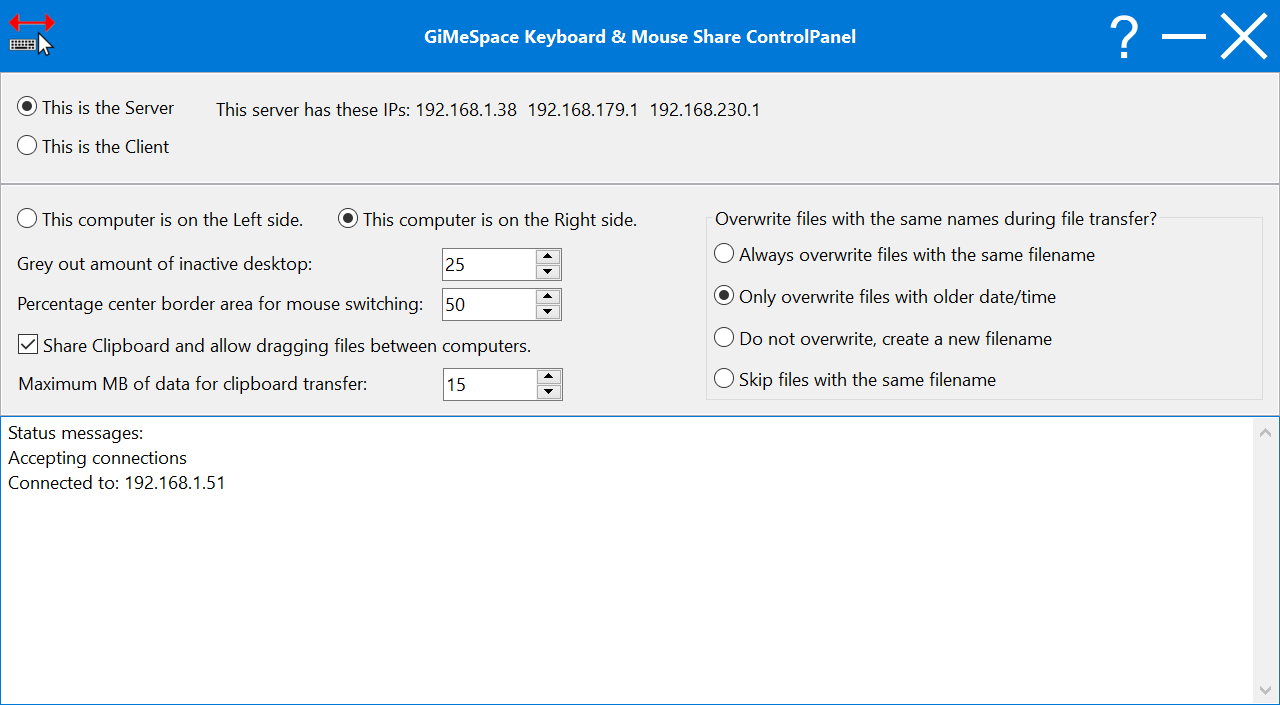
Task: Click 'Grey out amount of inactive desktop' label
Action: coord(165,264)
